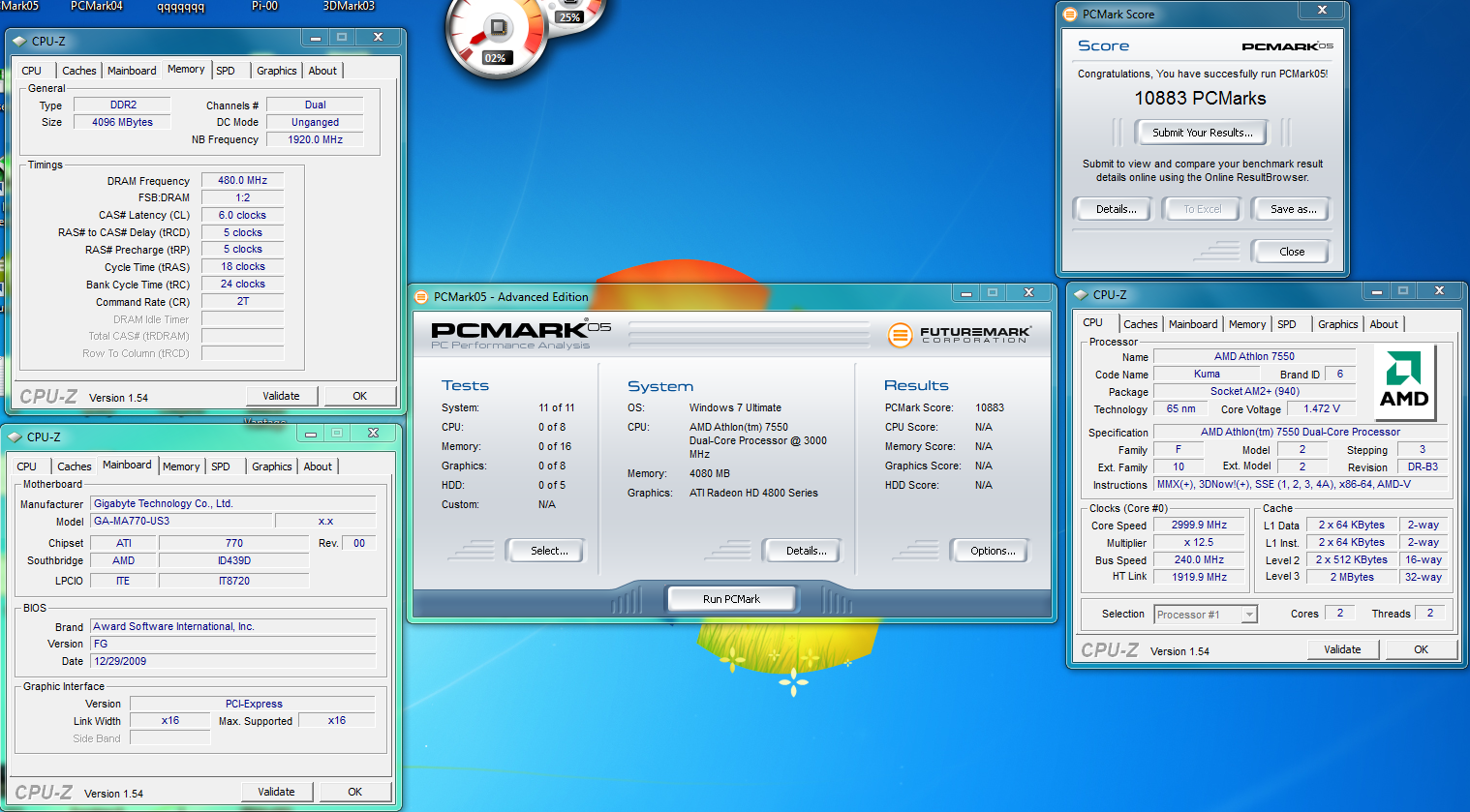Click the disabled To Excel button
Image resolution: width=1470 pixels, height=812 pixels.
click(1202, 209)
